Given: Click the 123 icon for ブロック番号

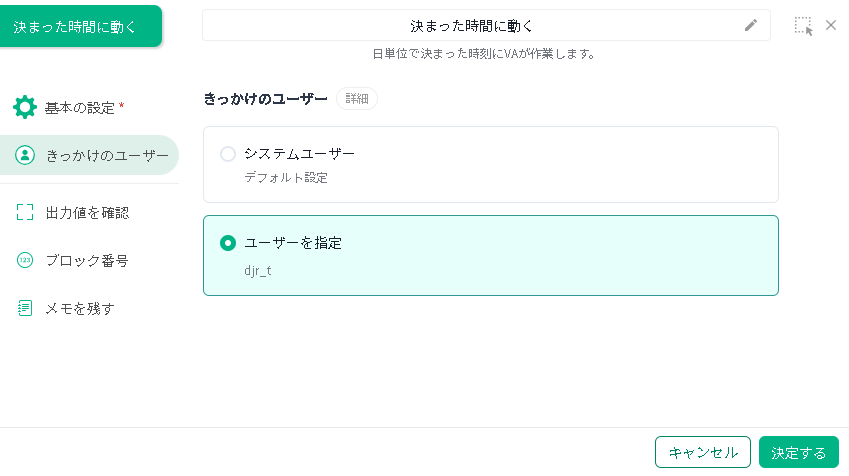Looking at the screenshot, I should pyautogui.click(x=25, y=260).
